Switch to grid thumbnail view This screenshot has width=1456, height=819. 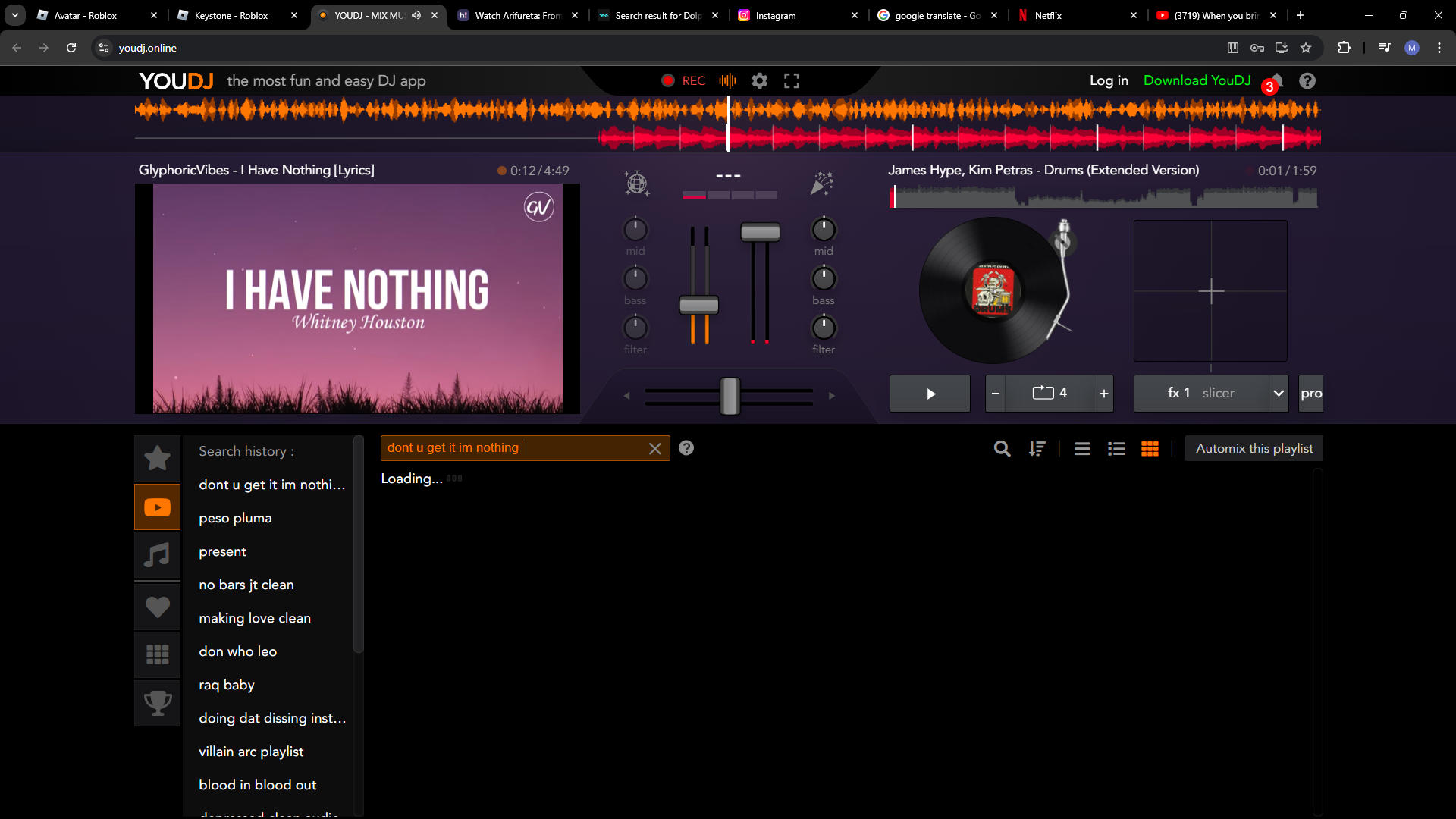point(1150,449)
